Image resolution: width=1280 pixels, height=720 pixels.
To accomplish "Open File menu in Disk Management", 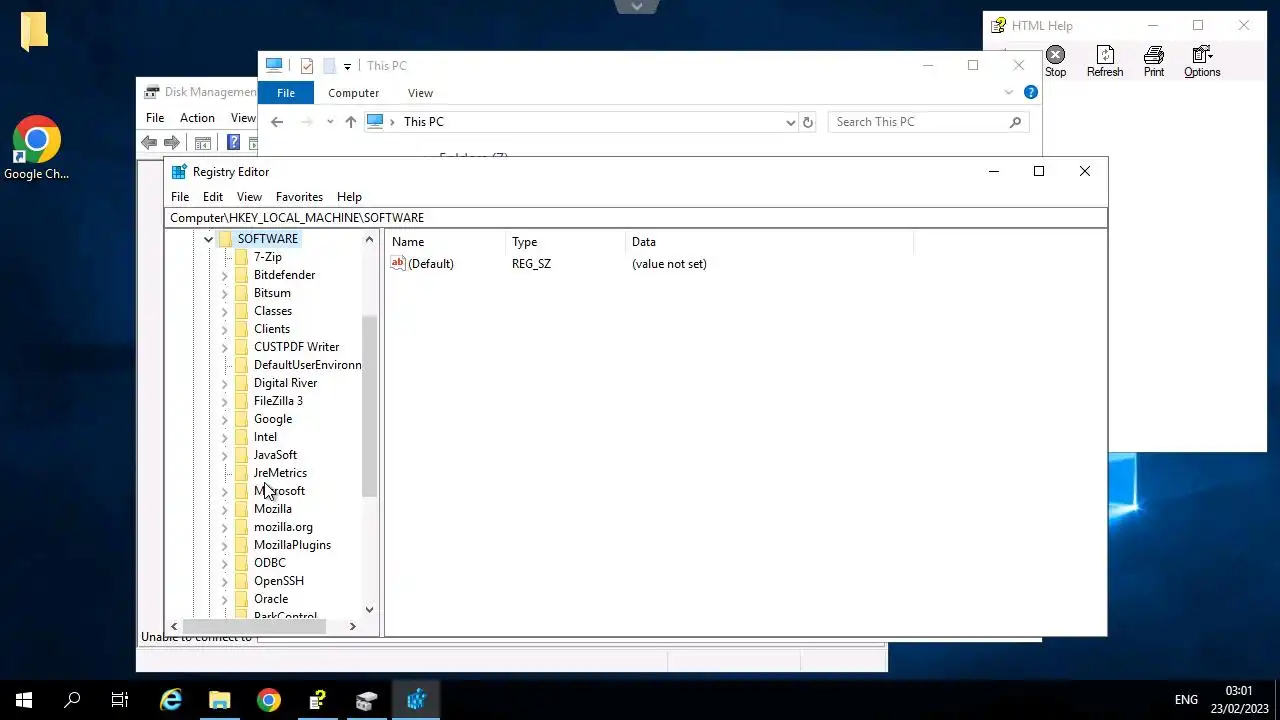I will coord(155,118).
